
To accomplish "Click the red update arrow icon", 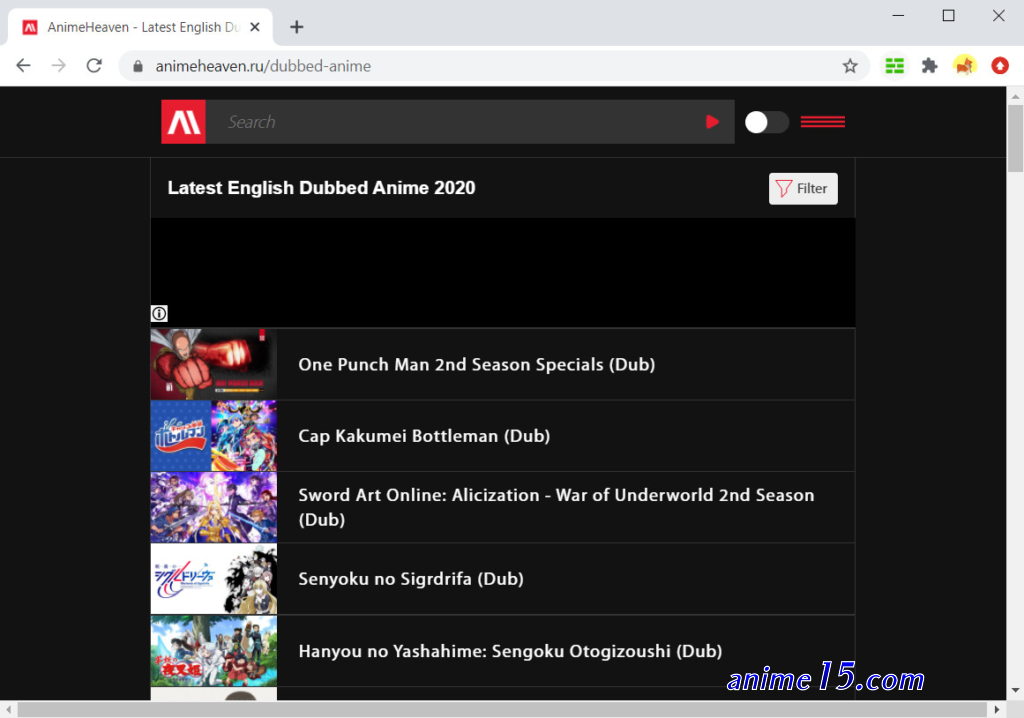I will tap(1000, 65).
